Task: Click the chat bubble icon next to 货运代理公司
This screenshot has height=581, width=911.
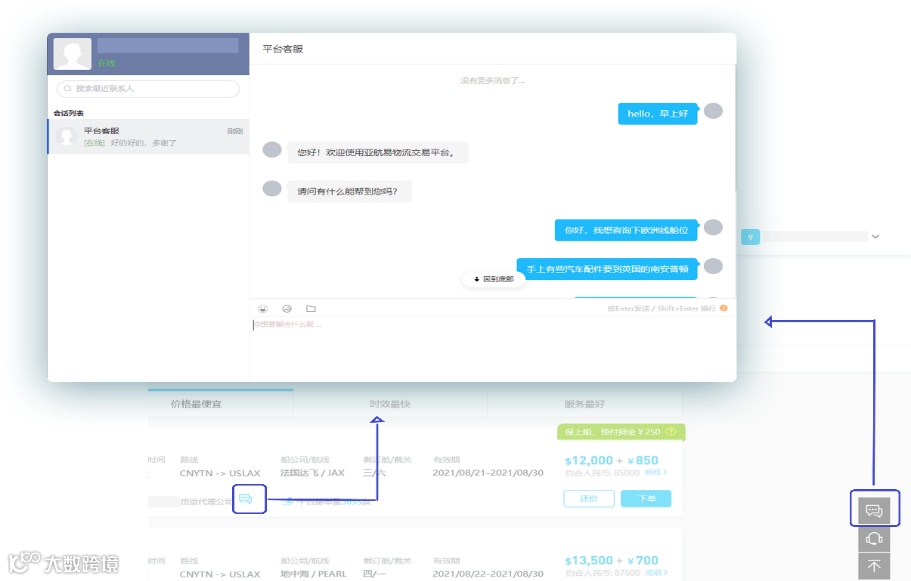Action: point(247,498)
